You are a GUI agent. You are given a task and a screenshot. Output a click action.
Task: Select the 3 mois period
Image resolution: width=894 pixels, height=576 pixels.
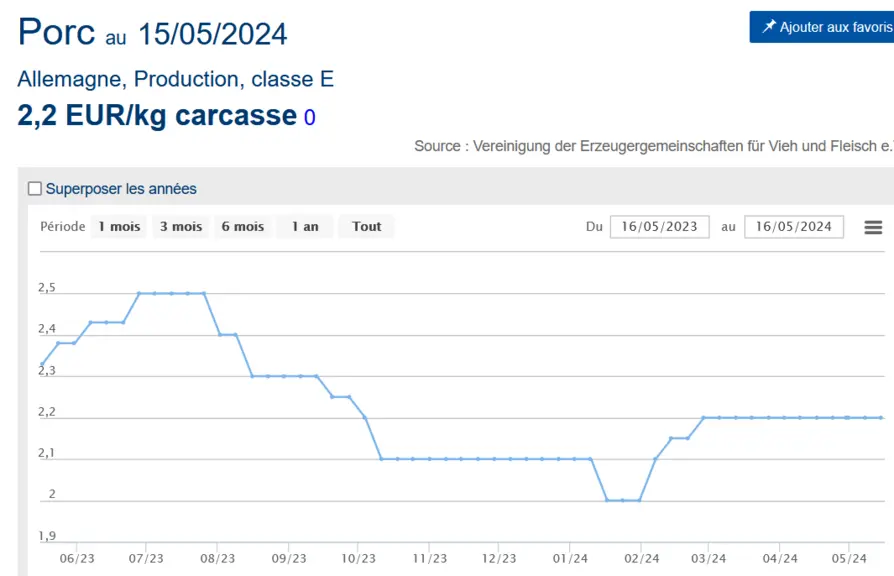point(181,226)
